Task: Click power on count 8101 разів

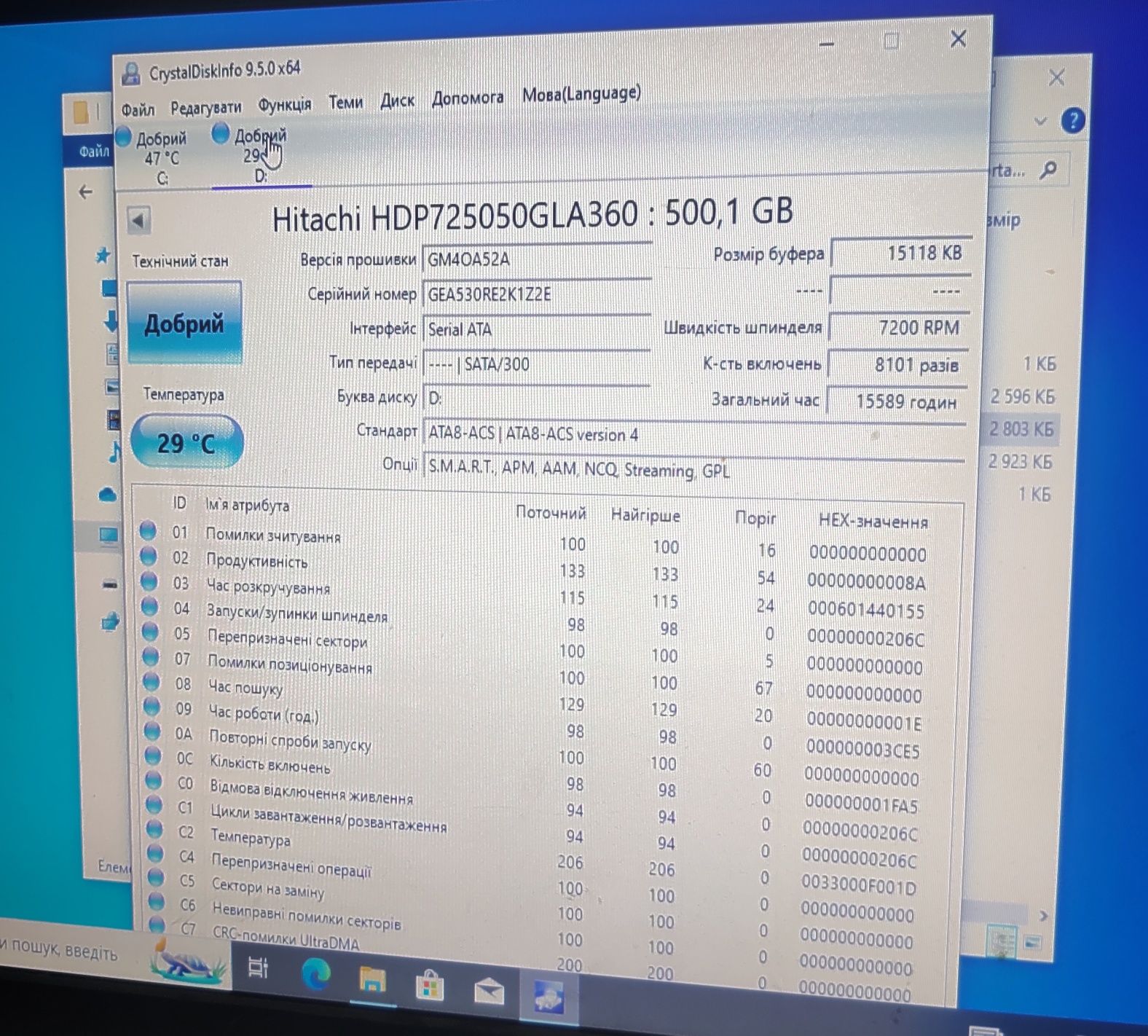Action: pos(897,364)
